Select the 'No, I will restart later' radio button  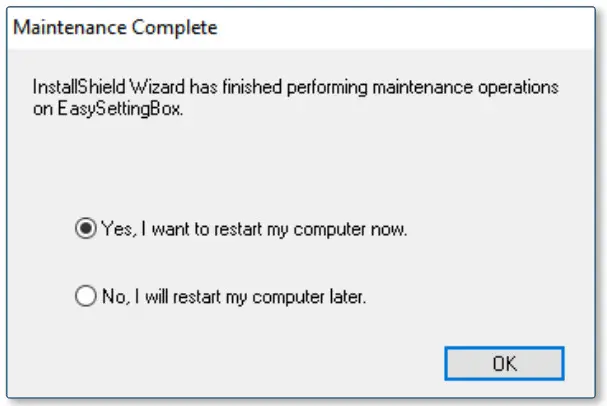[x=85, y=296]
